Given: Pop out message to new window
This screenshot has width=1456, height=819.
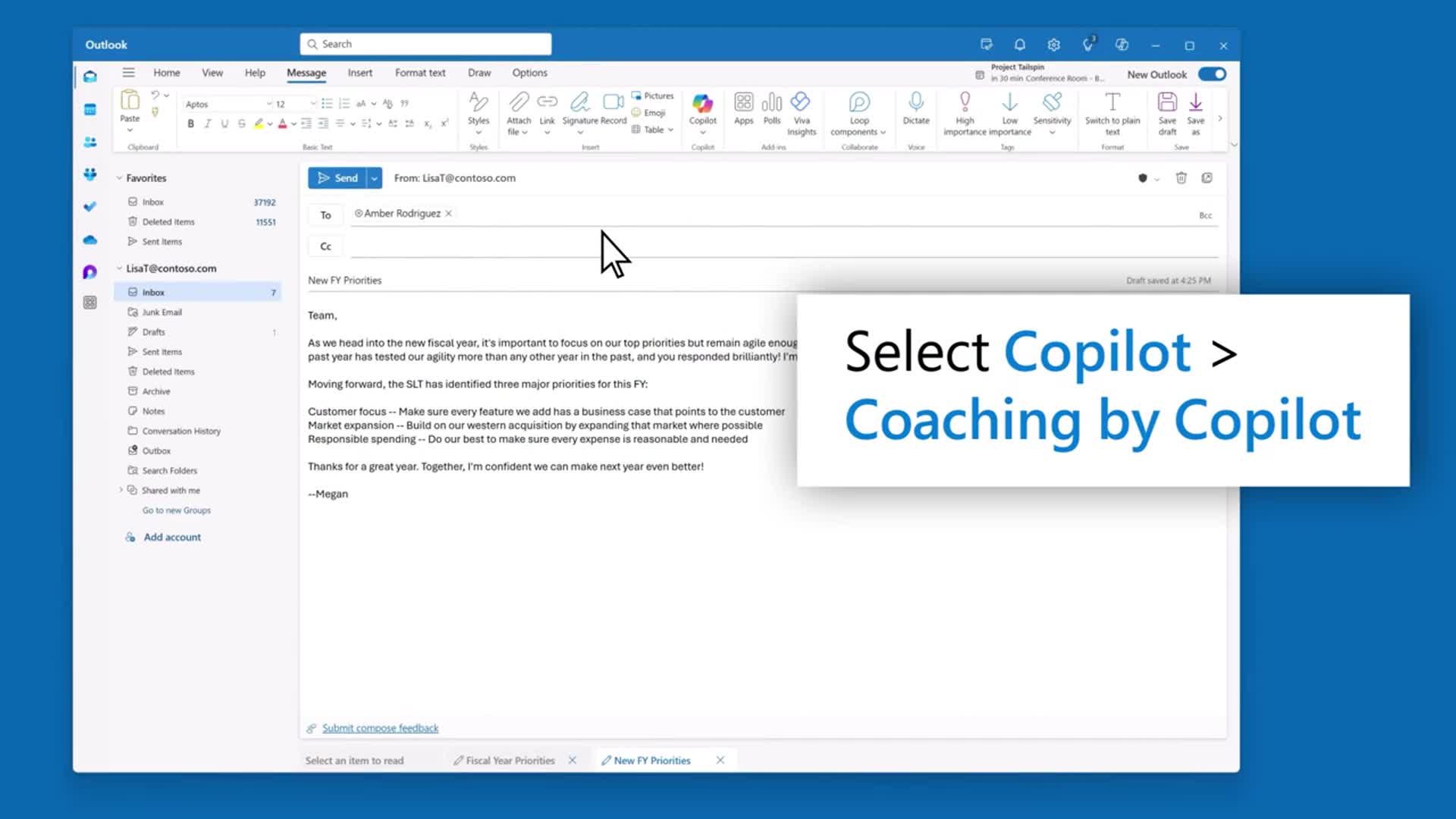Looking at the screenshot, I should tap(1207, 177).
